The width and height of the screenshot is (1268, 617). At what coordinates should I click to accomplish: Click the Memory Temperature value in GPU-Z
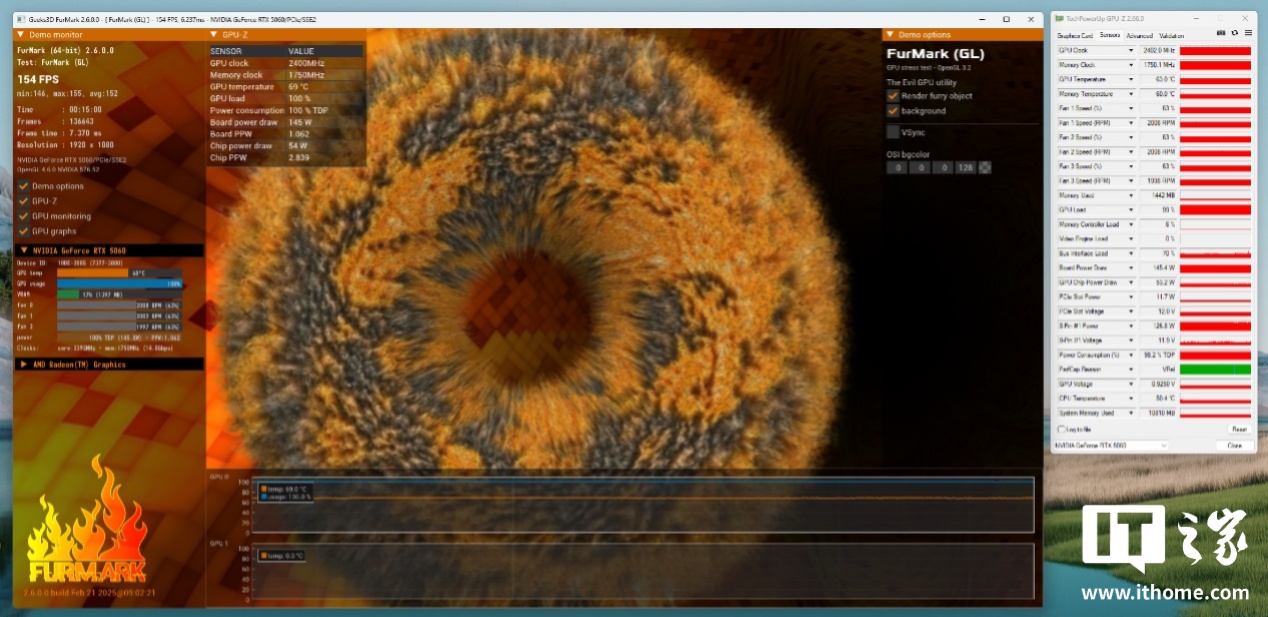[1158, 94]
